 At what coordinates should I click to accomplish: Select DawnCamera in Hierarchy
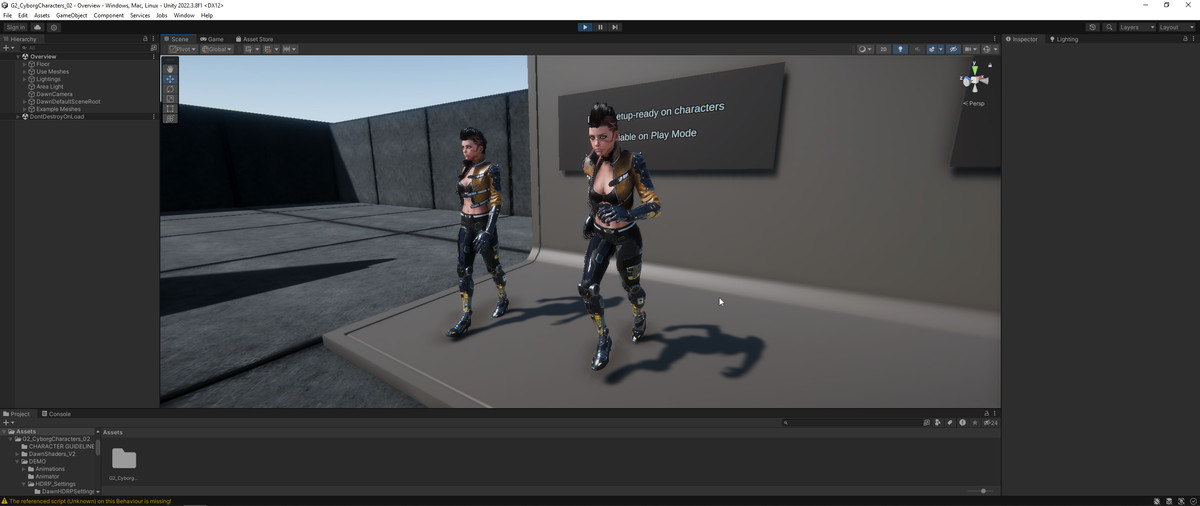click(54, 94)
